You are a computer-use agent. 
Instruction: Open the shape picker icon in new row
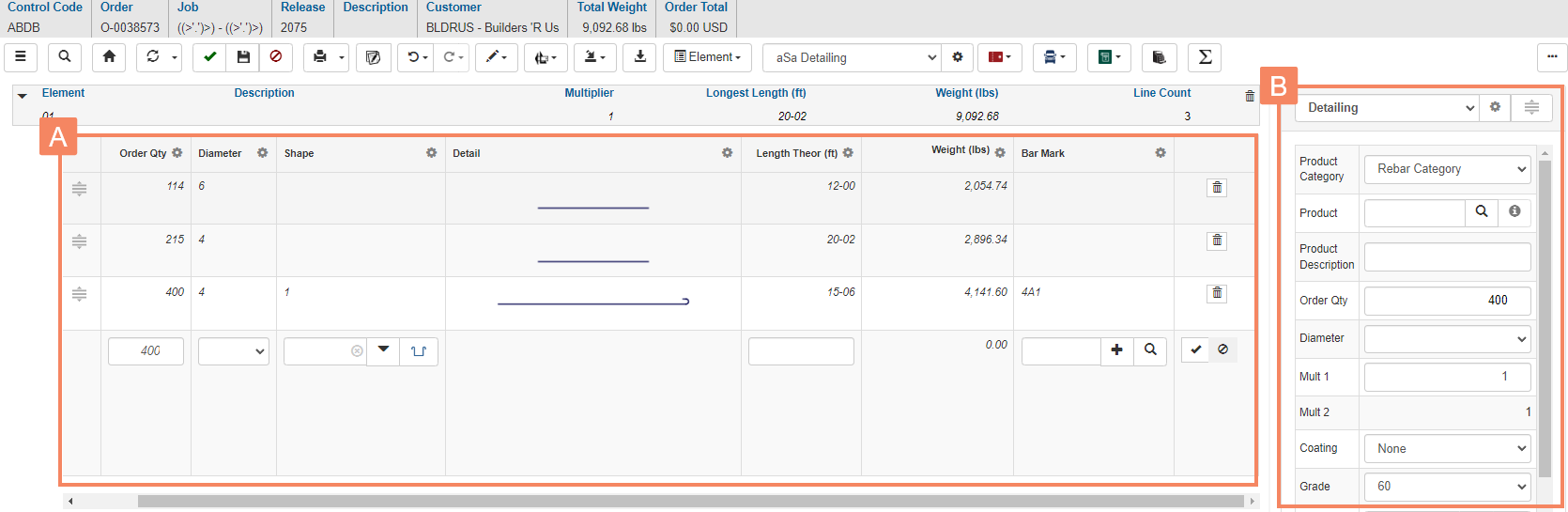(419, 351)
